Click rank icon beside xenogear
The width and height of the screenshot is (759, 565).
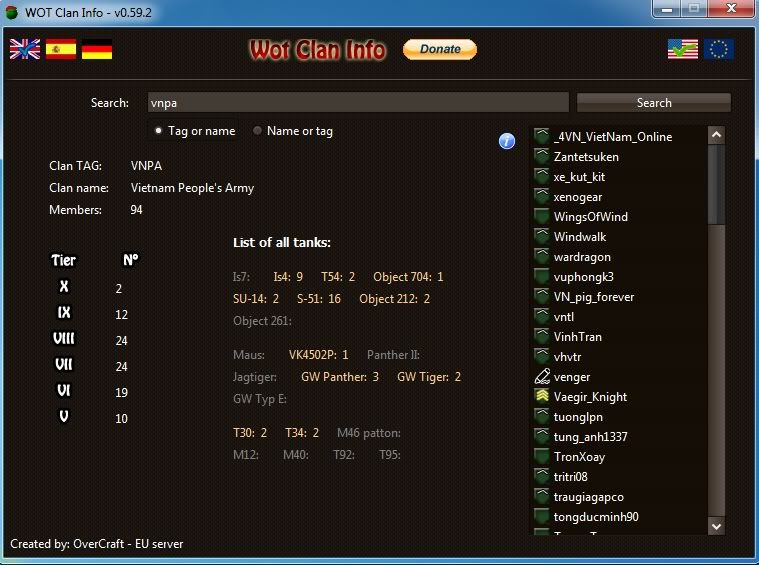click(542, 196)
